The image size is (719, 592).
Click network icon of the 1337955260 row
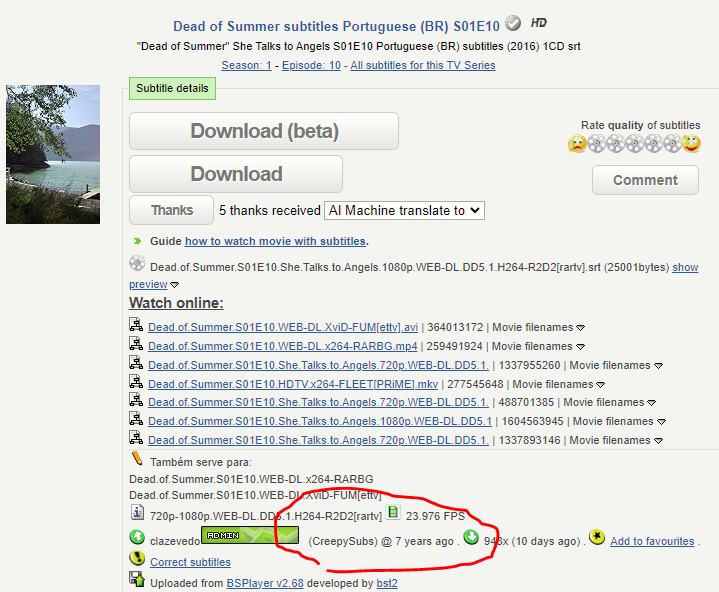pyautogui.click(x=136, y=362)
